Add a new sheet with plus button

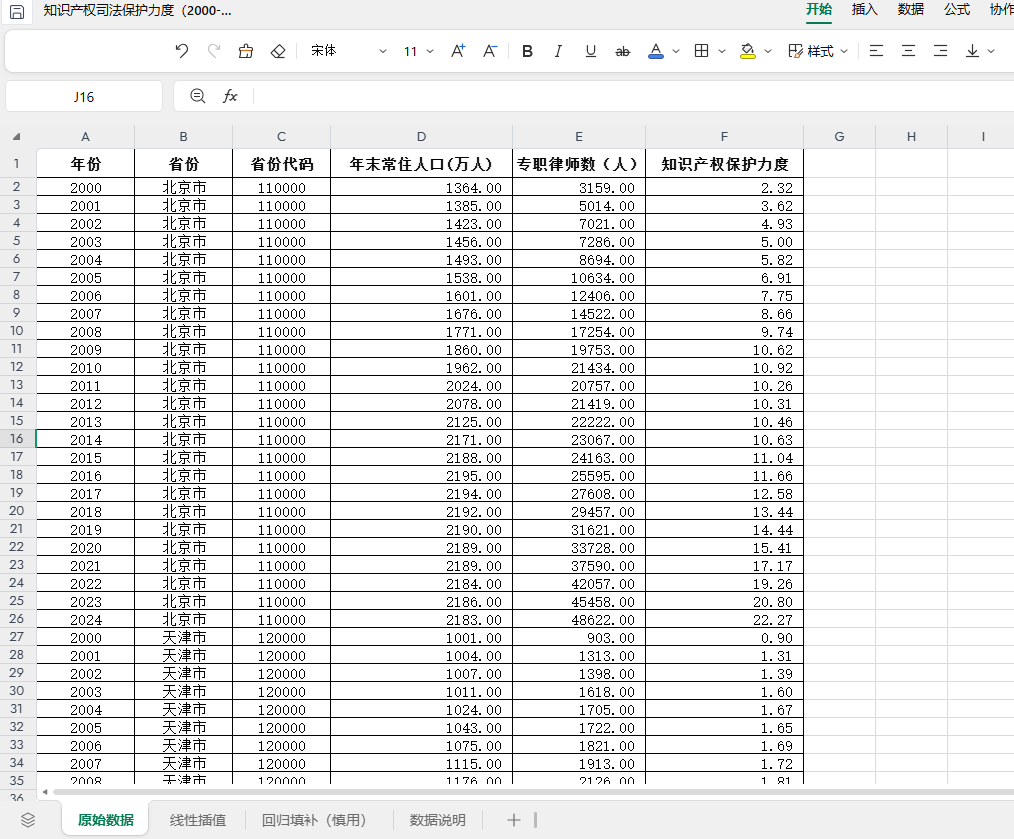tap(513, 820)
